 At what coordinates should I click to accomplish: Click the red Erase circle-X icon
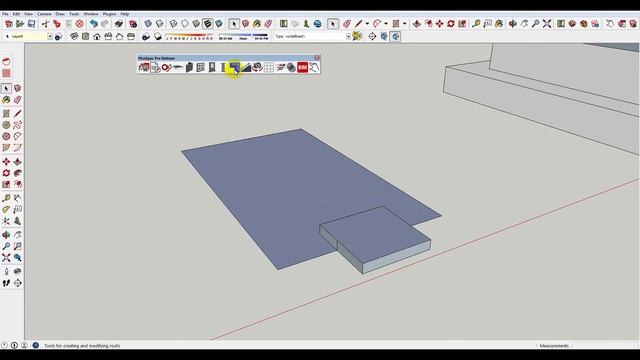(x=80, y=24)
